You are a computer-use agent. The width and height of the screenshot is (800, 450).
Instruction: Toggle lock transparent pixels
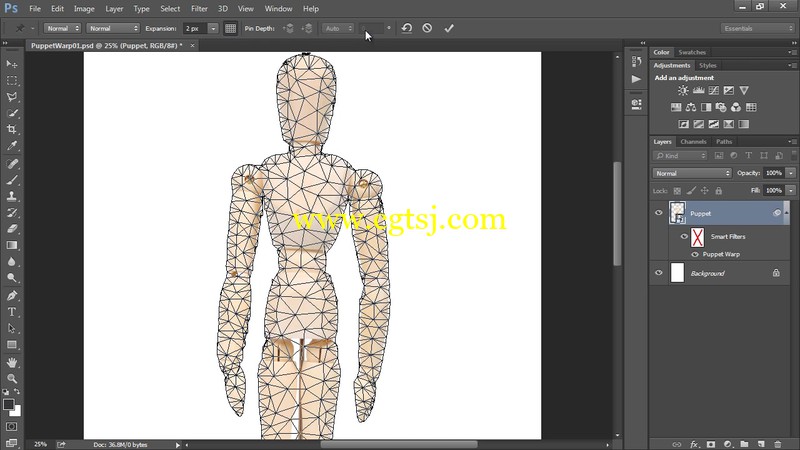tap(677, 191)
